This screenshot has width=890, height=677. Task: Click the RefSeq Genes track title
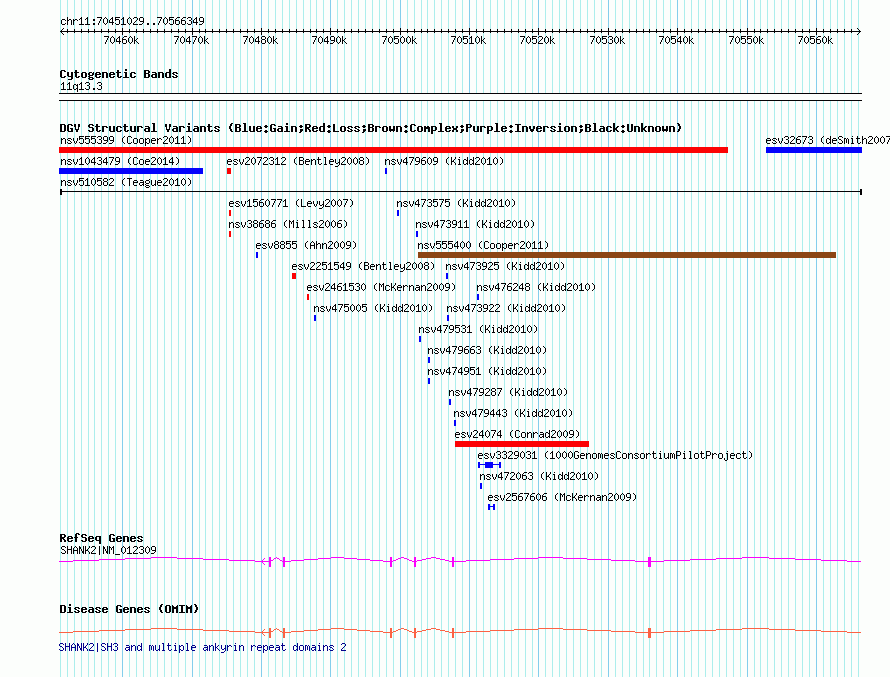tap(101, 538)
